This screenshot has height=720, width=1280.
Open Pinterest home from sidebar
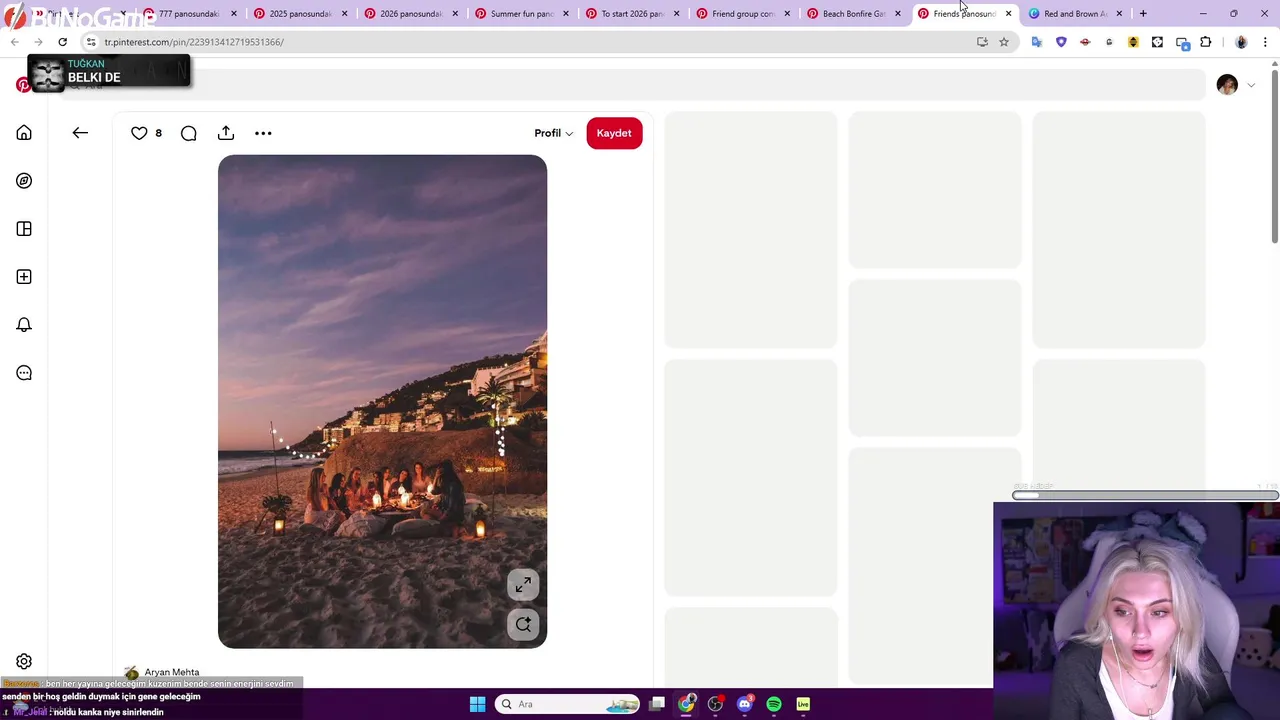click(x=24, y=133)
